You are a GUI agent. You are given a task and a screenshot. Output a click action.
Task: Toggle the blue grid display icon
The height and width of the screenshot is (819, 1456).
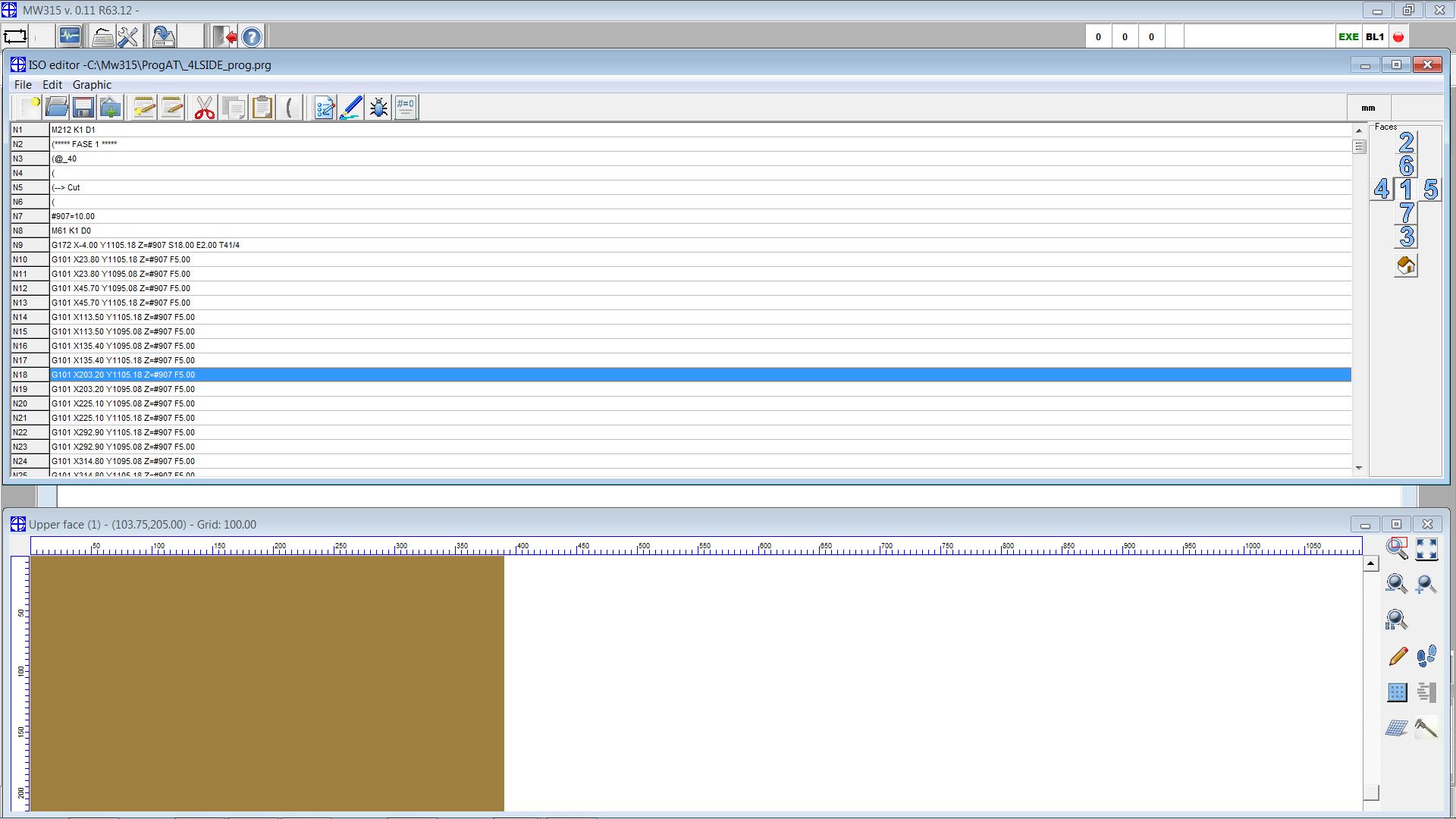[1397, 692]
